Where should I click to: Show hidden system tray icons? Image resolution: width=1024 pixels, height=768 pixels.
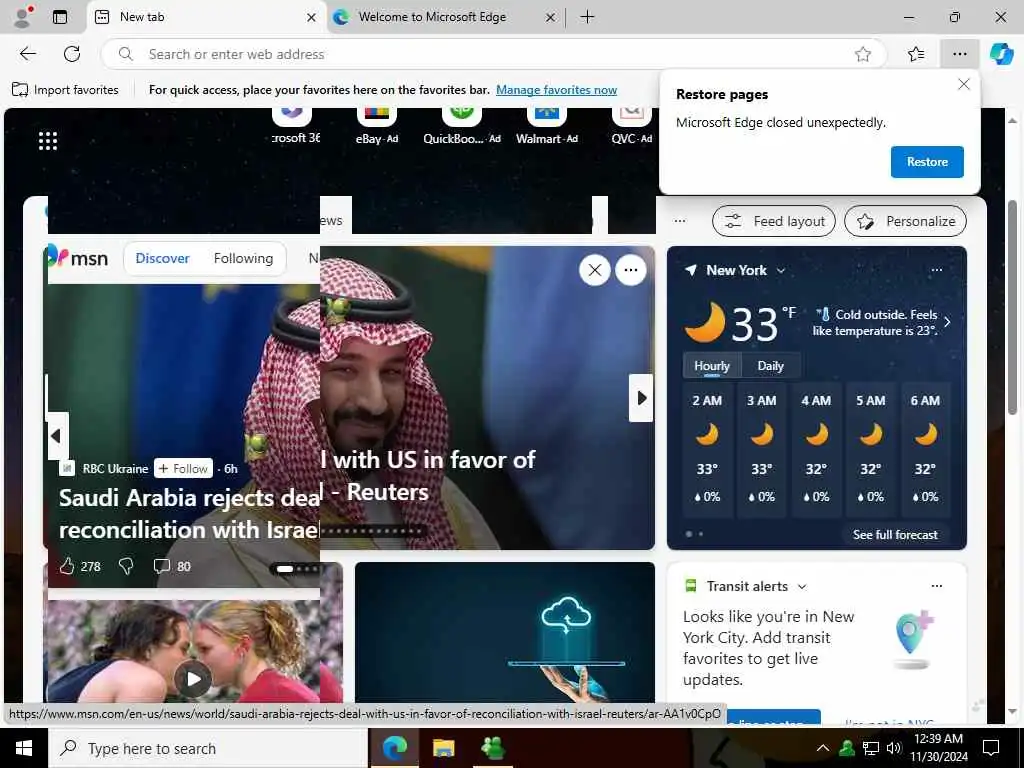coord(823,748)
